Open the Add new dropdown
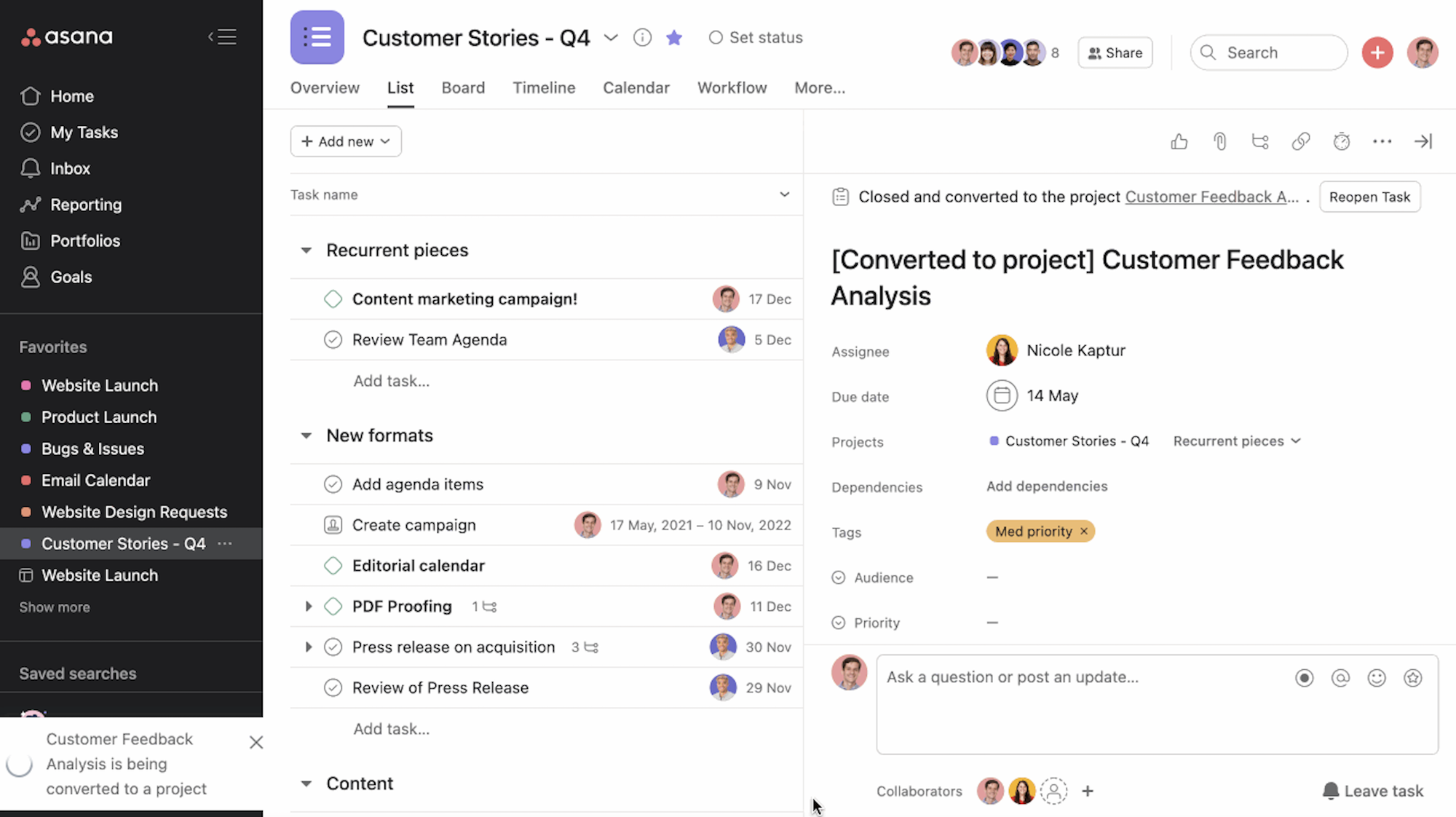 coord(346,141)
